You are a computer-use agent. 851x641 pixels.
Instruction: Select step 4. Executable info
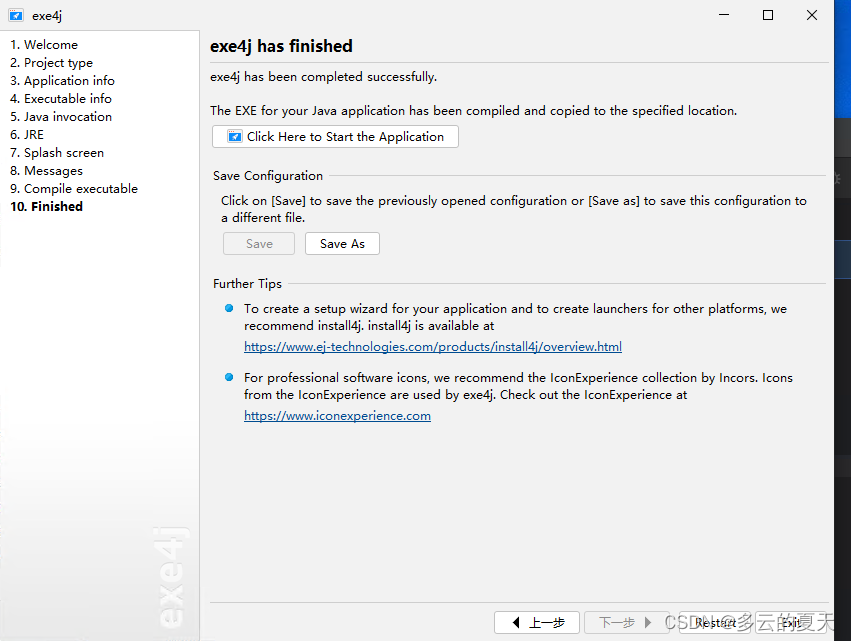point(61,99)
